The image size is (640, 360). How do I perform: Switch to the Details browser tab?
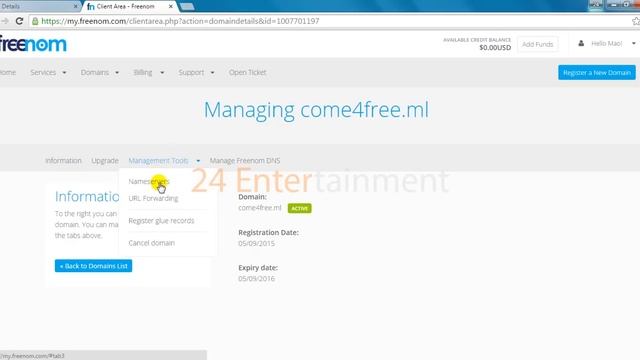tap(39, 7)
